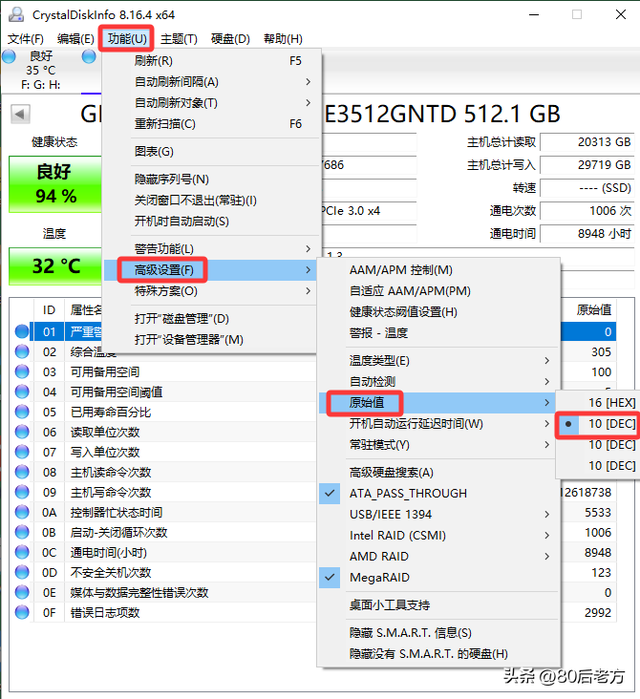Open the 文件(F) menu
640x699 pixels.
pyautogui.click(x=25, y=39)
